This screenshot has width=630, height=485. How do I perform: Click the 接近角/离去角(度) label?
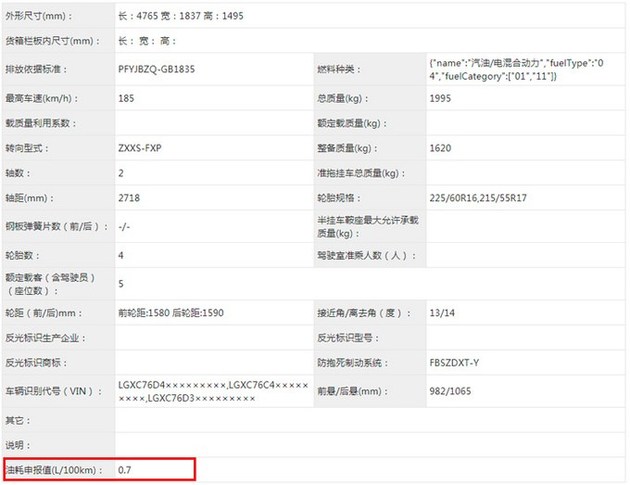coord(364,313)
